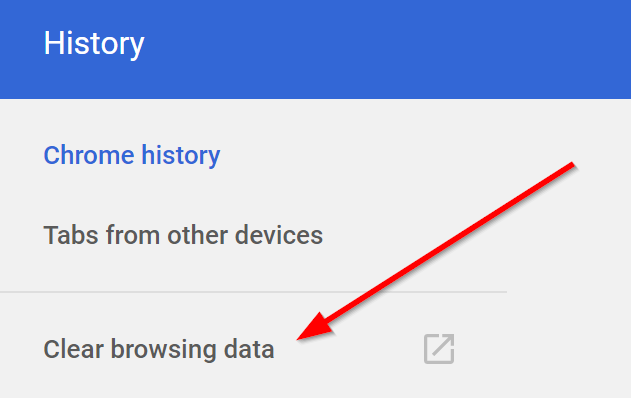Click the red arrow pointing at Clear browsing data

435,251
